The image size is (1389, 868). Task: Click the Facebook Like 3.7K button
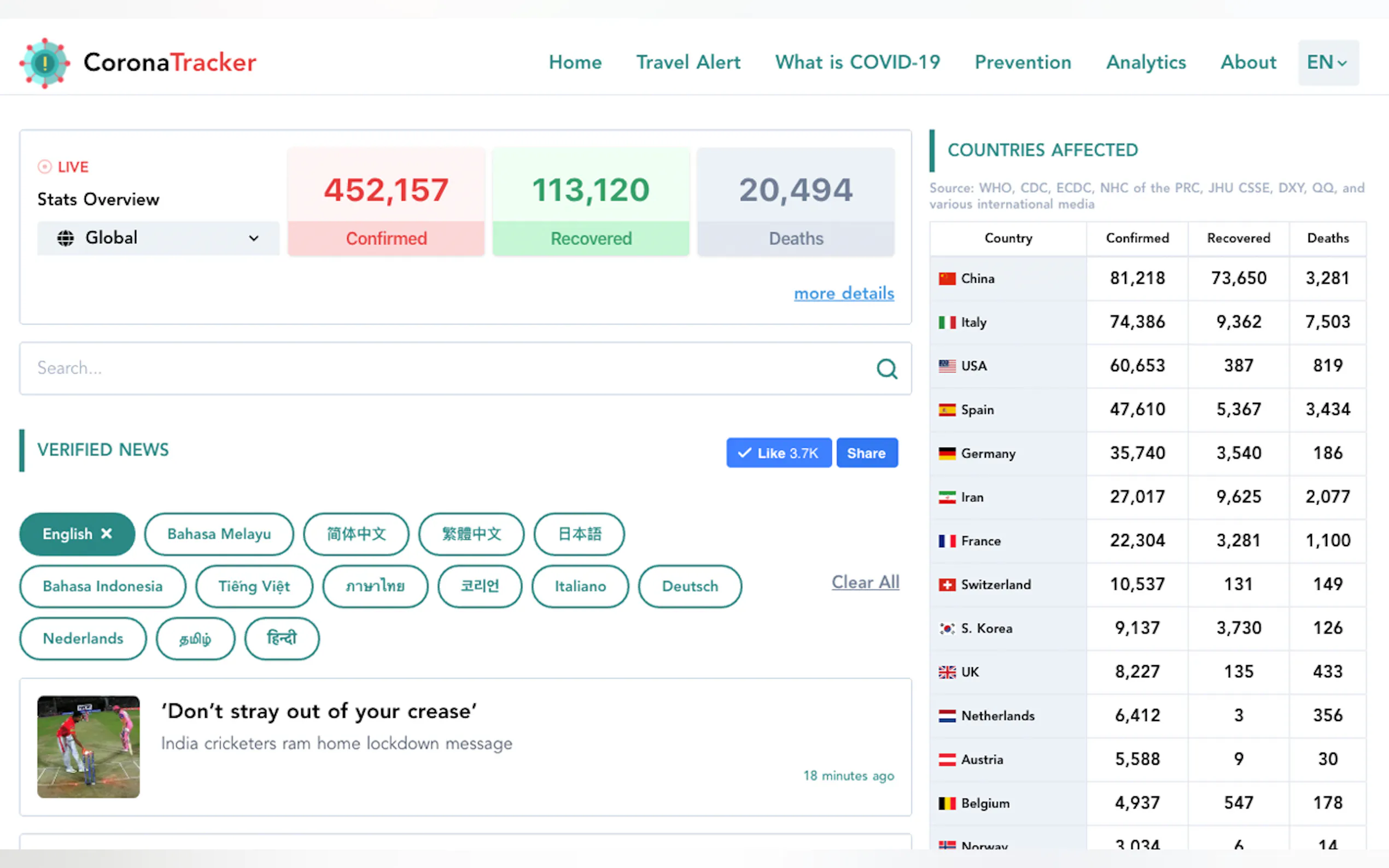click(779, 453)
